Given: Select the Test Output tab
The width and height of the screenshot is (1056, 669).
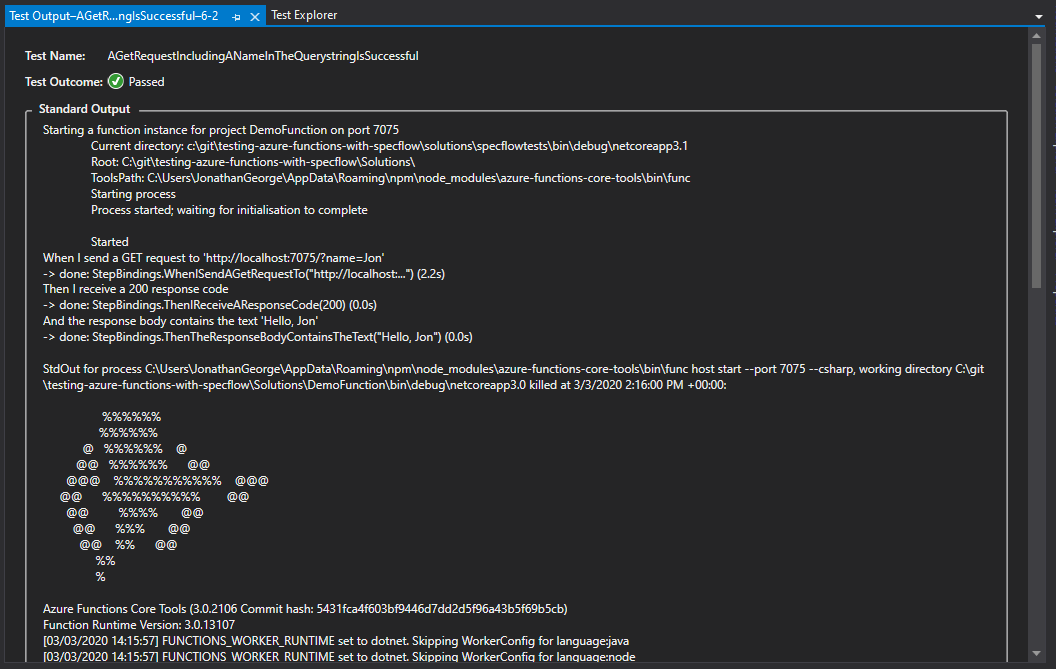Looking at the screenshot, I should tap(110, 15).
